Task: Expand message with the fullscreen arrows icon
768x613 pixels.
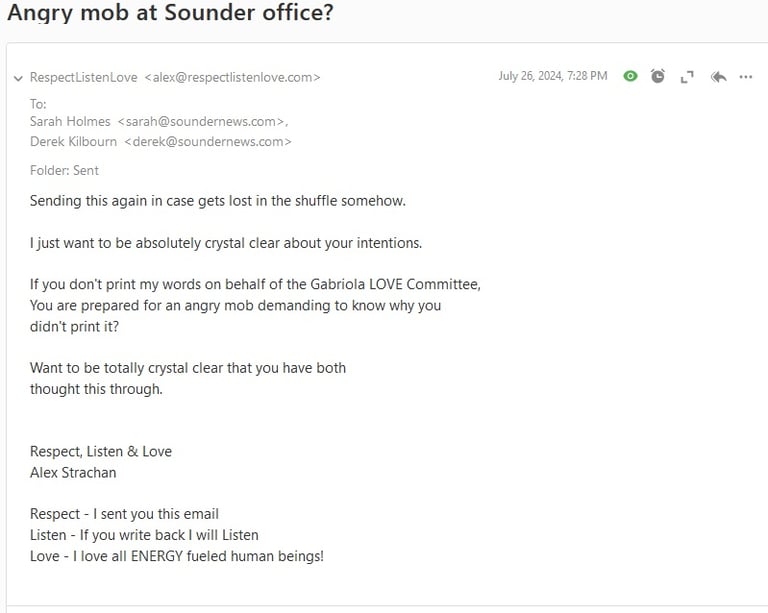Action: [687, 77]
